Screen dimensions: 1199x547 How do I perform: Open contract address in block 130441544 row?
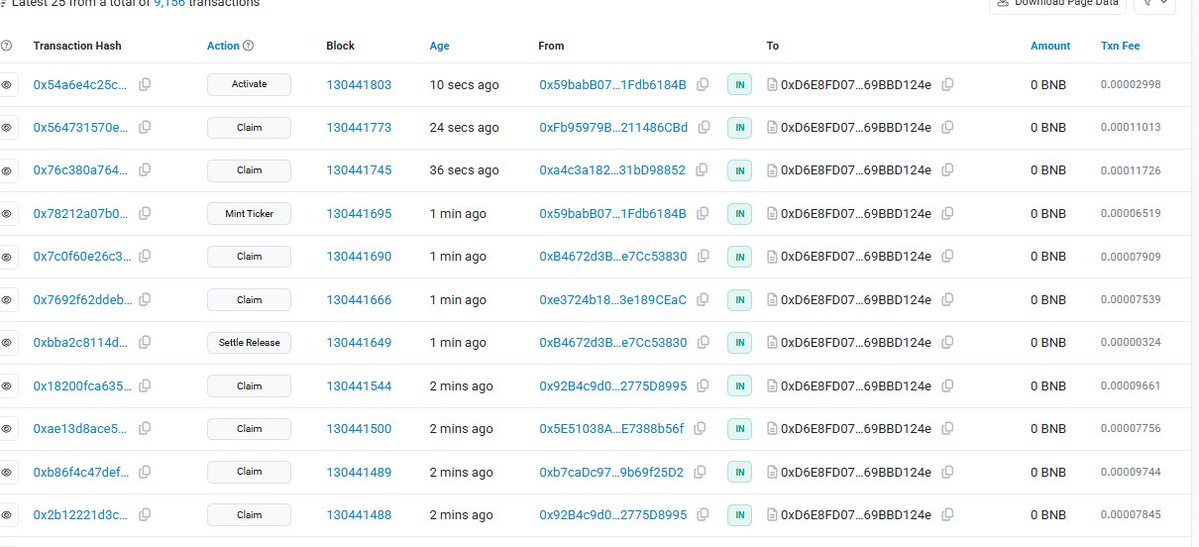[x=856, y=386]
